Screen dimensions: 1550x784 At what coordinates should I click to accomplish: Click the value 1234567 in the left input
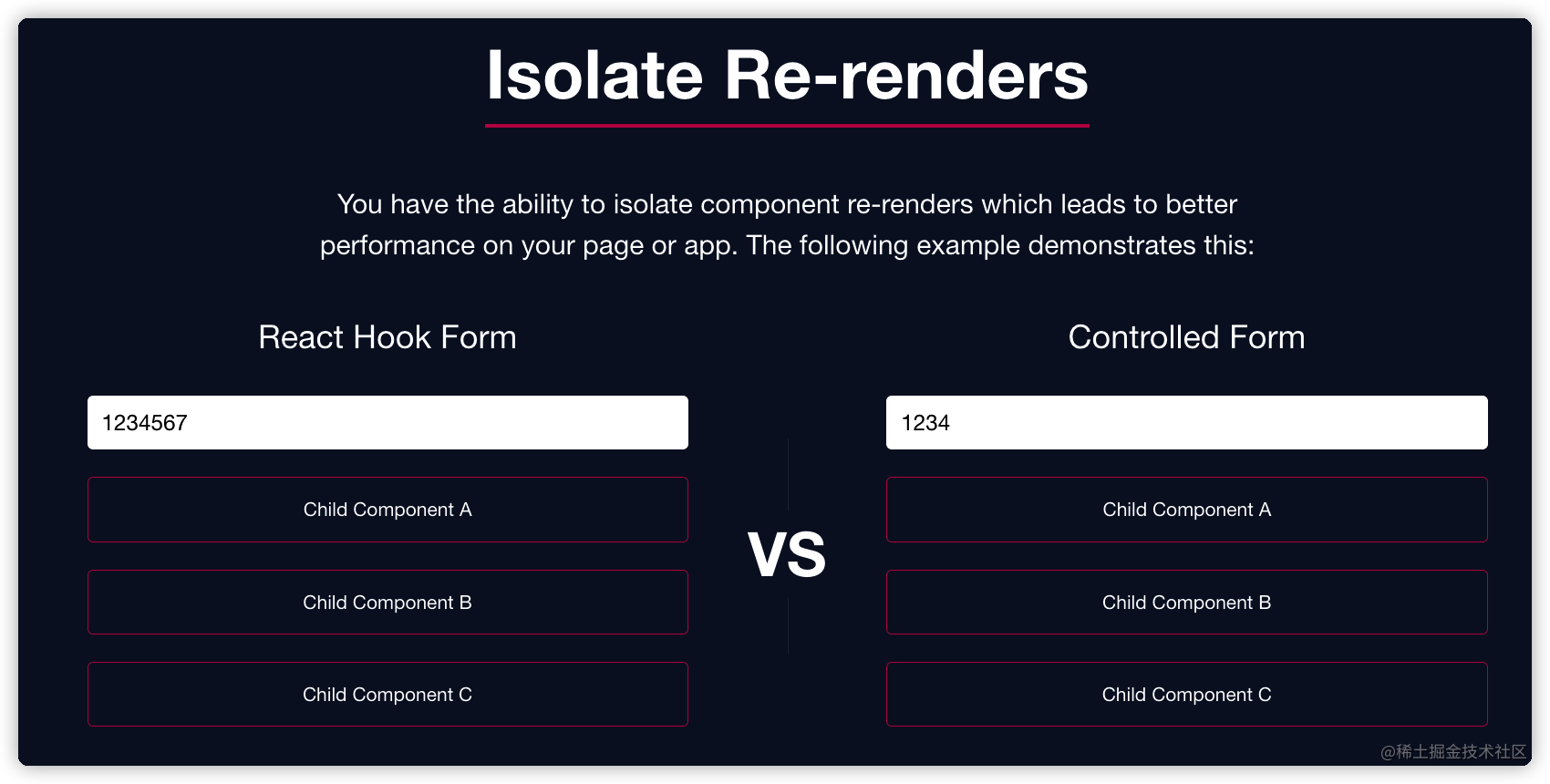145,422
